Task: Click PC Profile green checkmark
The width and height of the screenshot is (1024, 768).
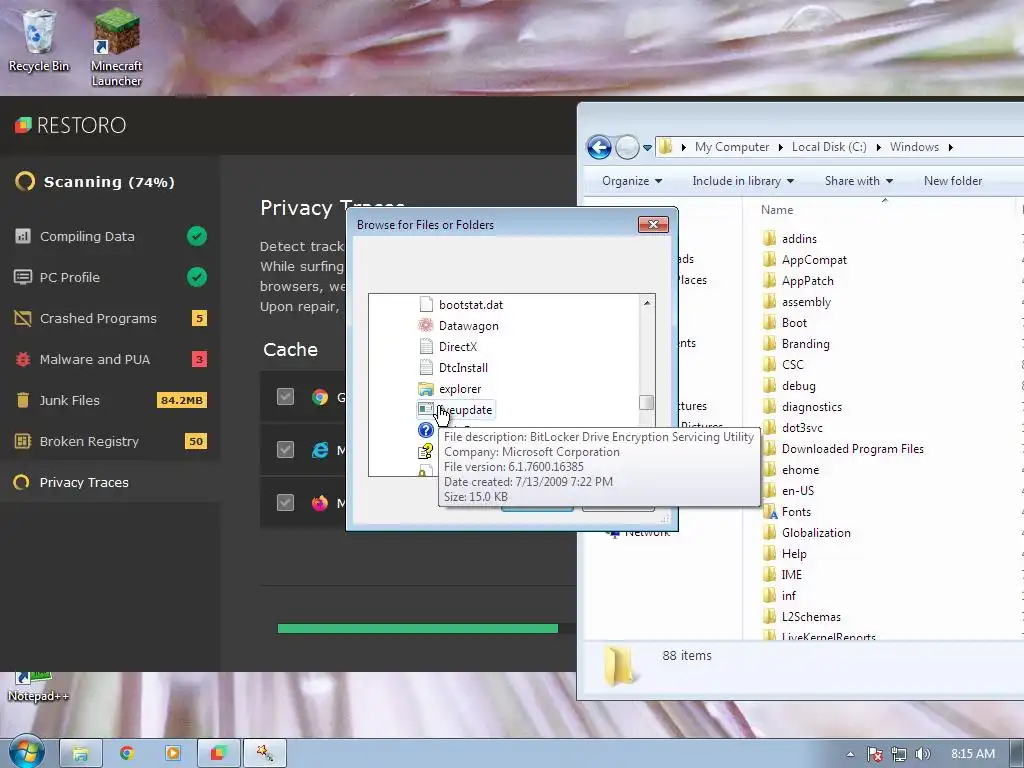Action: coord(197,277)
